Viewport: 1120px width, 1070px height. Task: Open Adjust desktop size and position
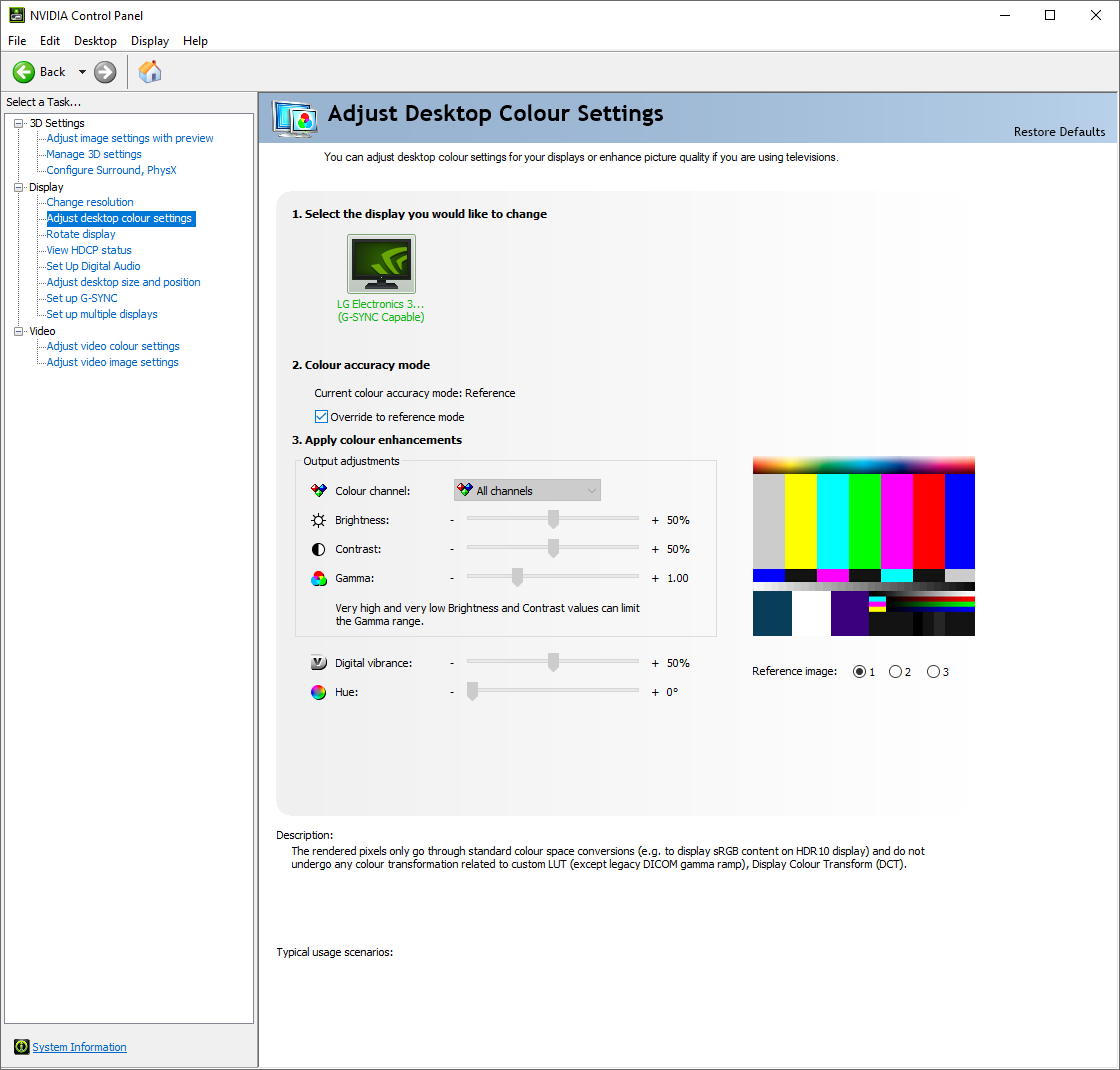[124, 282]
